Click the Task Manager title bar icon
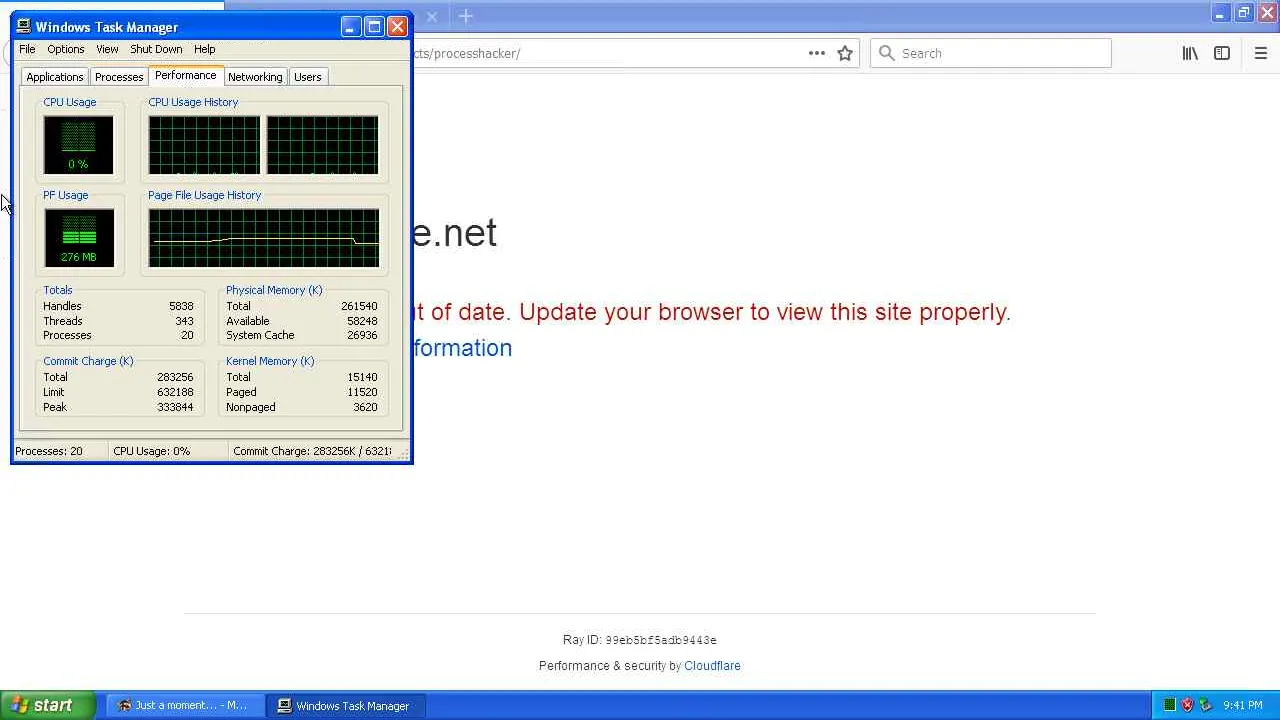Screen dimensions: 1280x720 click(x=24, y=27)
